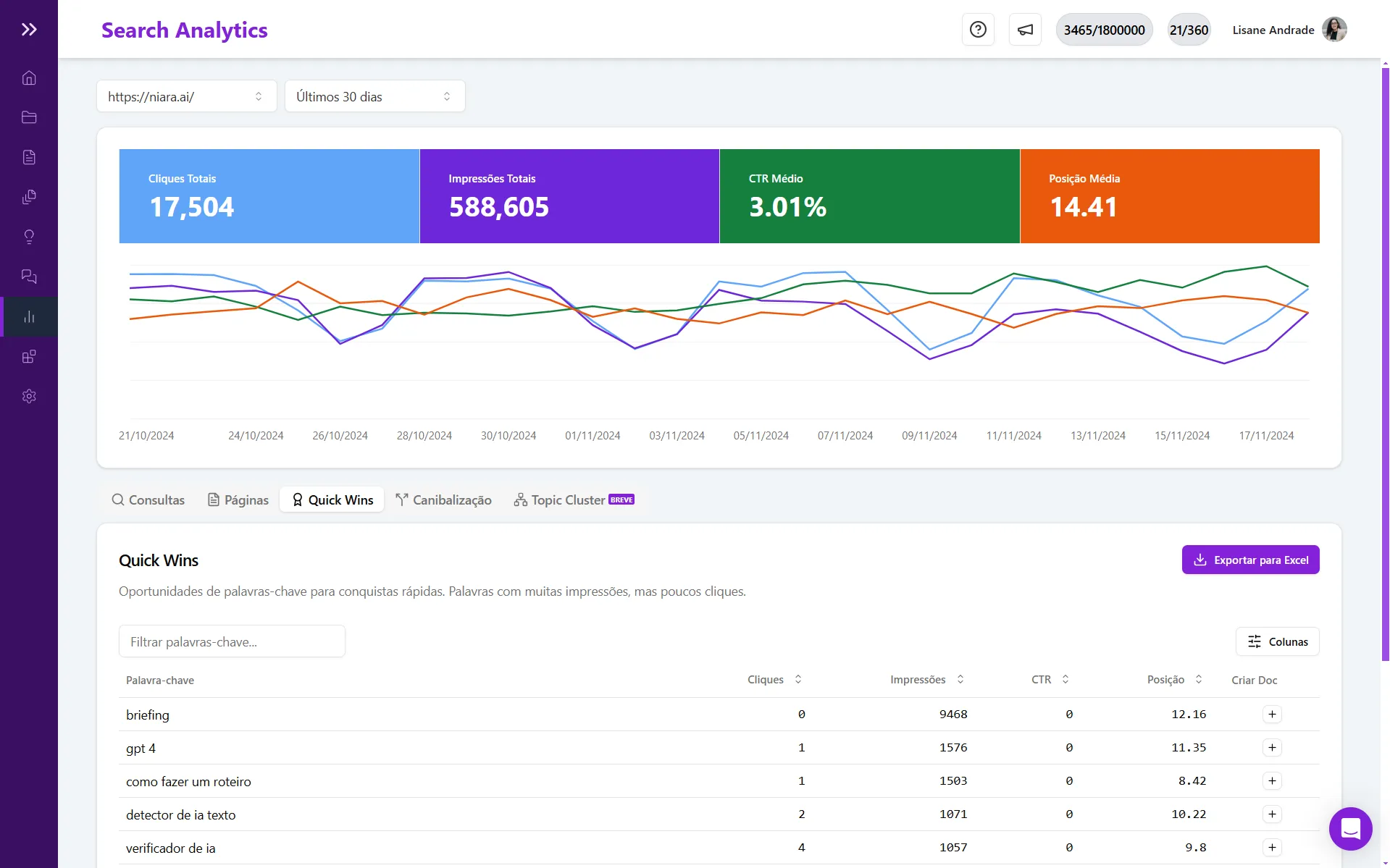1390x868 pixels.
Task: Click the 3465/1800000 usage badge
Action: click(1104, 30)
